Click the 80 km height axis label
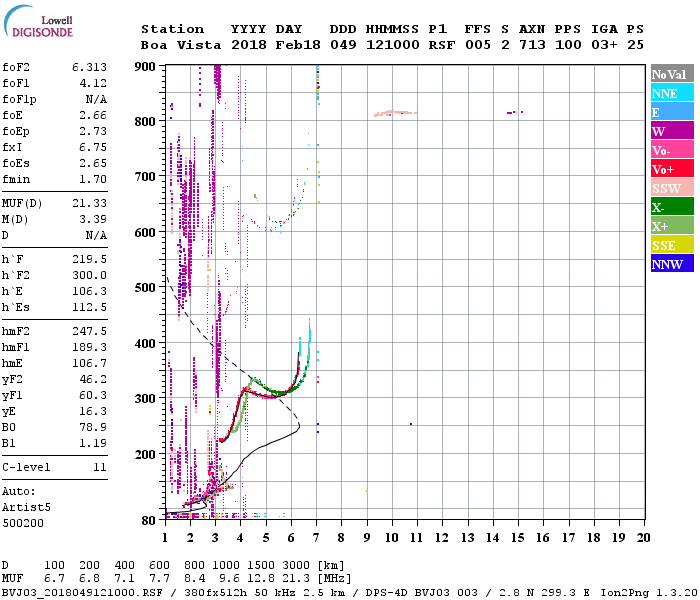 coord(149,521)
